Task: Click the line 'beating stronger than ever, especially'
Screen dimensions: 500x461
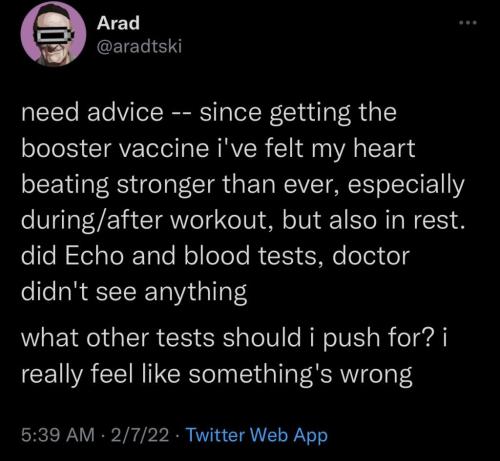Action: [243, 185]
